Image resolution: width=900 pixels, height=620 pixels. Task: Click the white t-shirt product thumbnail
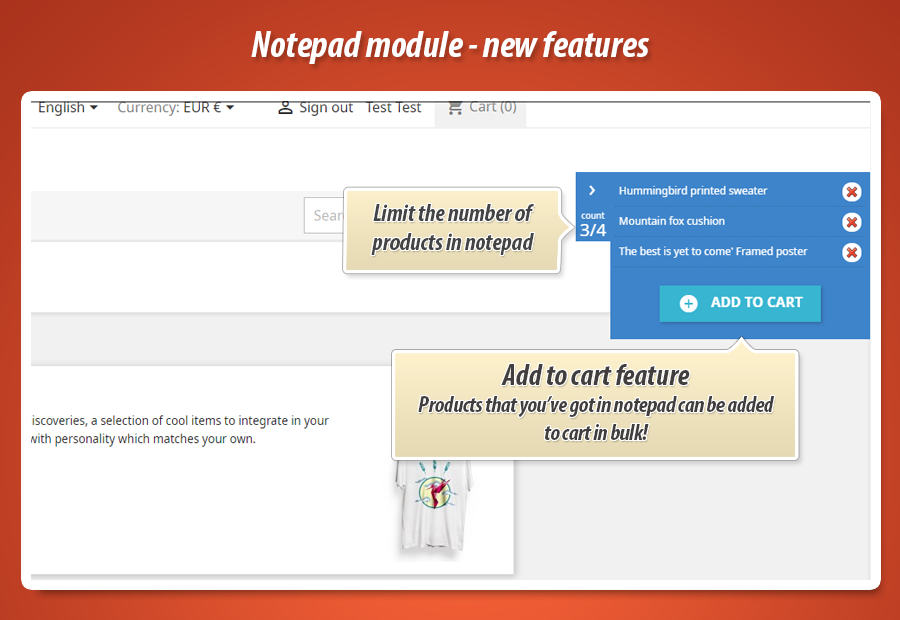point(434,505)
